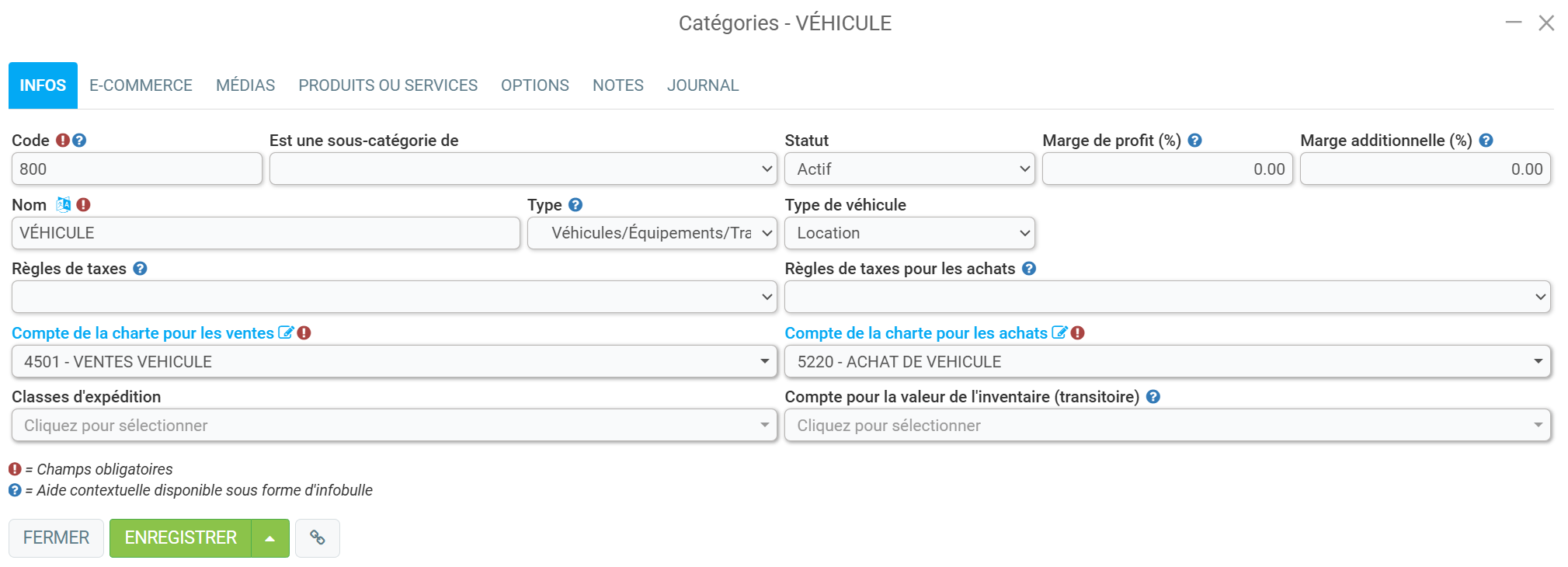Open the Règles de taxes dropdown
Image resolution: width=1568 pixels, height=567 pixels.
[395, 297]
